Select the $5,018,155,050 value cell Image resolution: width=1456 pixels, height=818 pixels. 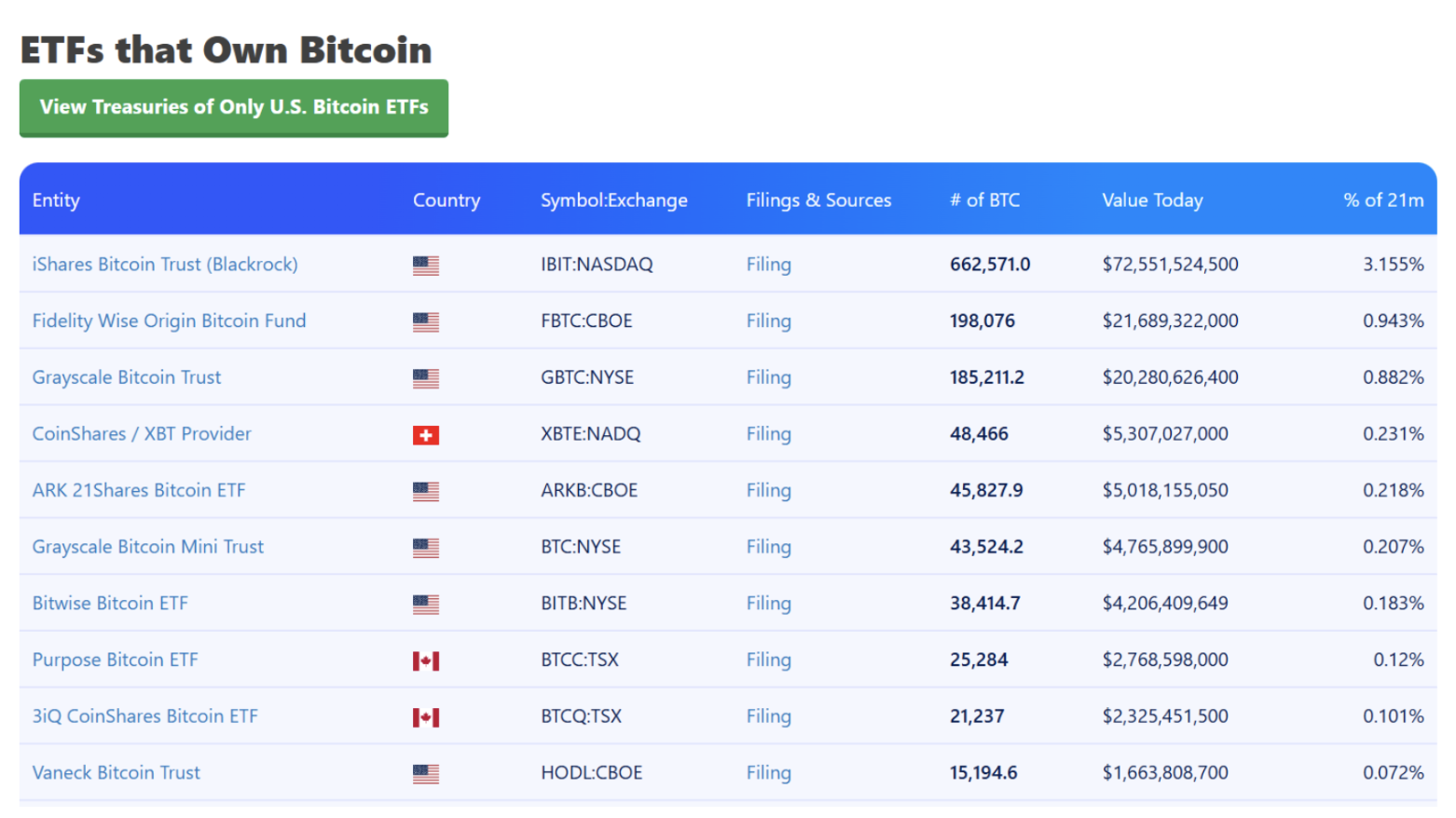point(1165,490)
